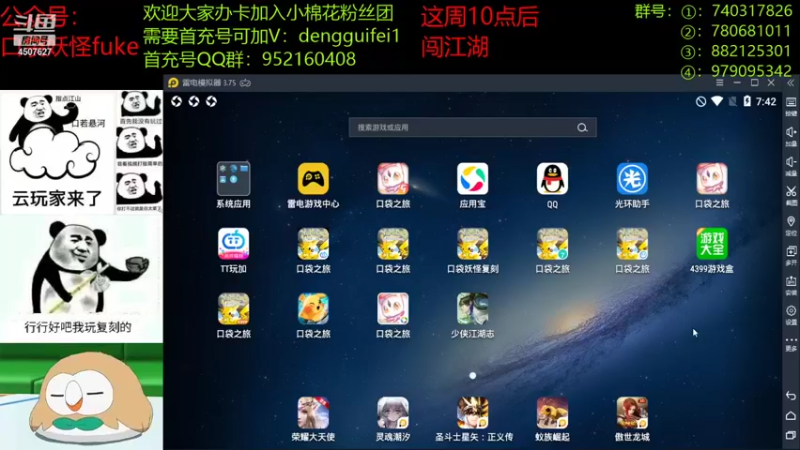The image size is (800, 450).
Task: Launch 圣斗士星矢:正义传 game
Action: coord(472,413)
